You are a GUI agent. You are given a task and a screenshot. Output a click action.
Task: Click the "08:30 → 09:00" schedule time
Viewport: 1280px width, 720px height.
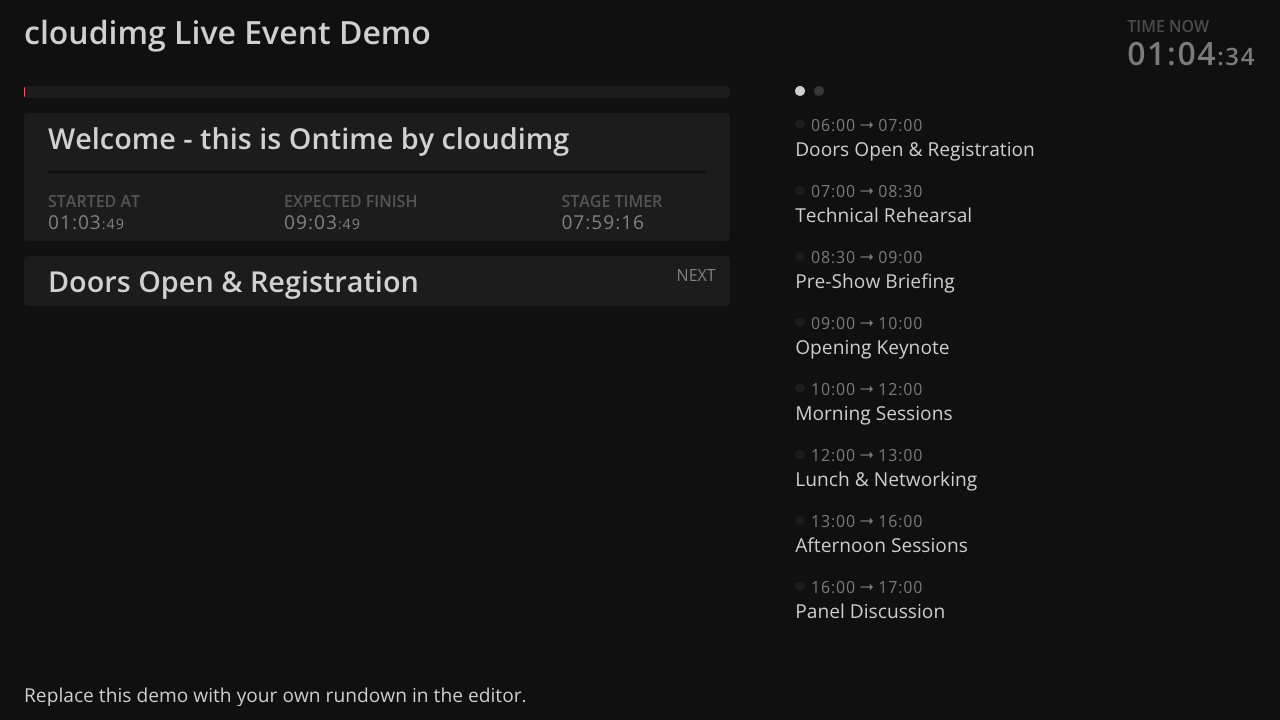867,257
